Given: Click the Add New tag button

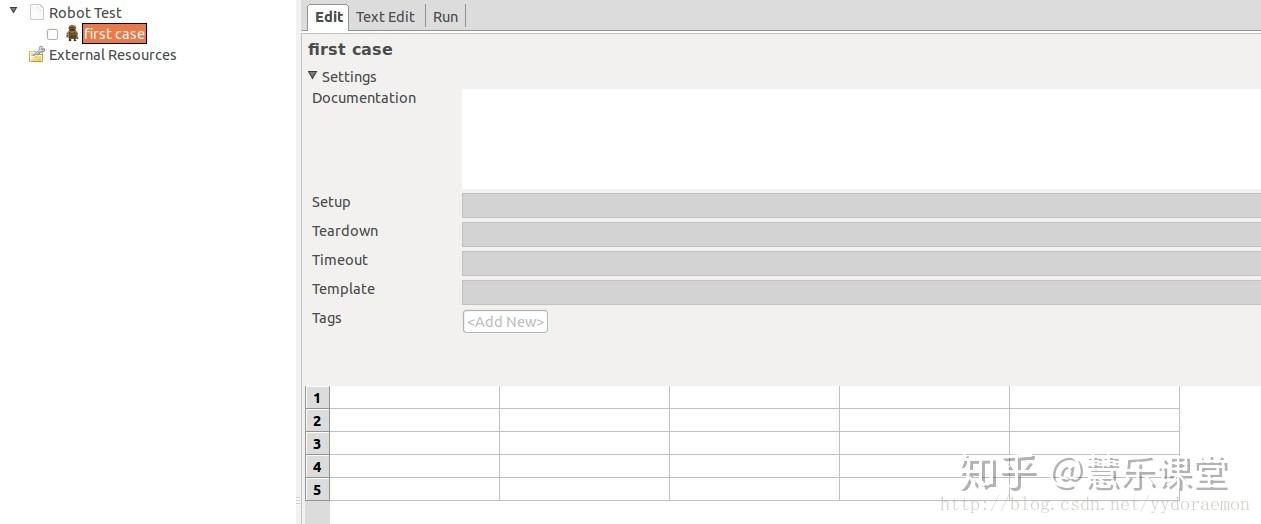Looking at the screenshot, I should click(x=505, y=322).
